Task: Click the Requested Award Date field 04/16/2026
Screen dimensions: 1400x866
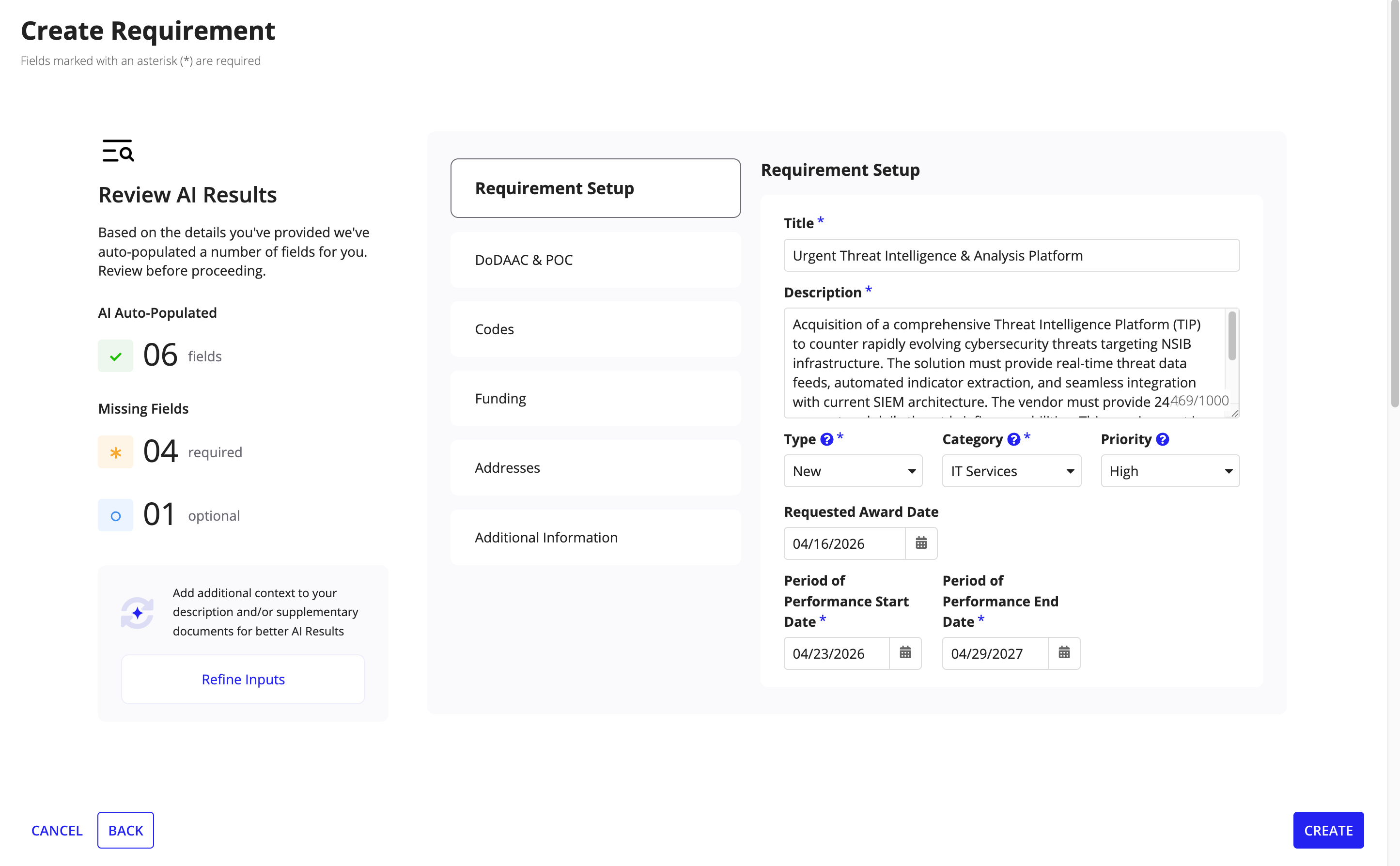Action: pyautogui.click(x=844, y=543)
